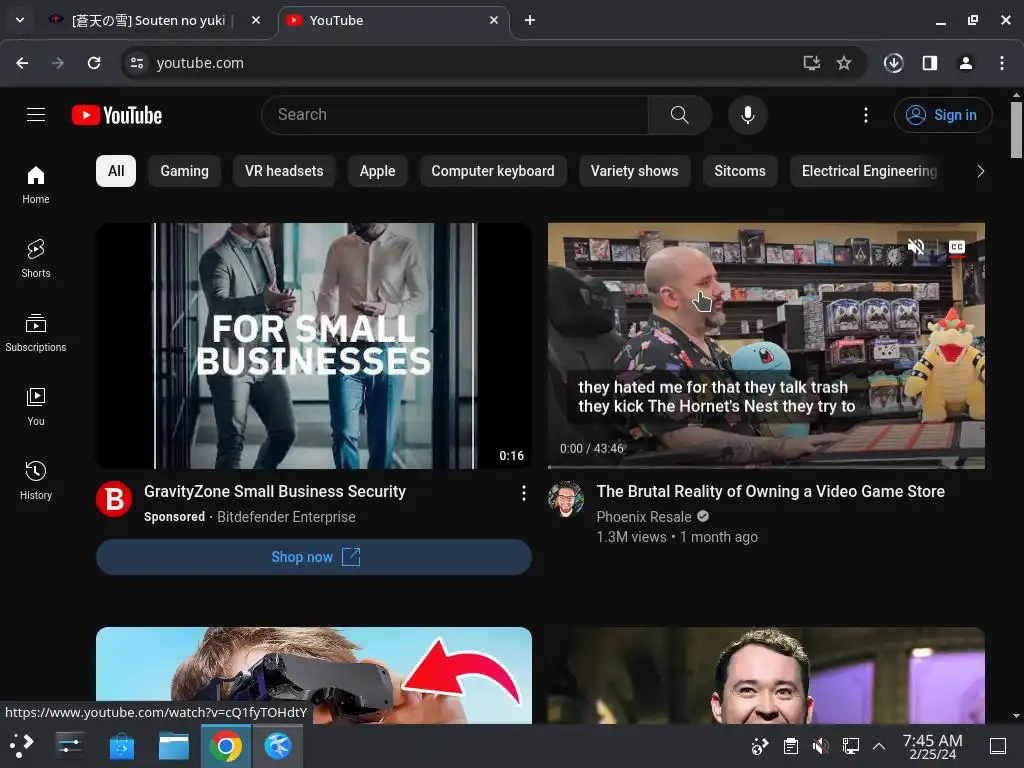Start voice search with microphone icon
Screen dimensions: 1024x768
(748, 115)
